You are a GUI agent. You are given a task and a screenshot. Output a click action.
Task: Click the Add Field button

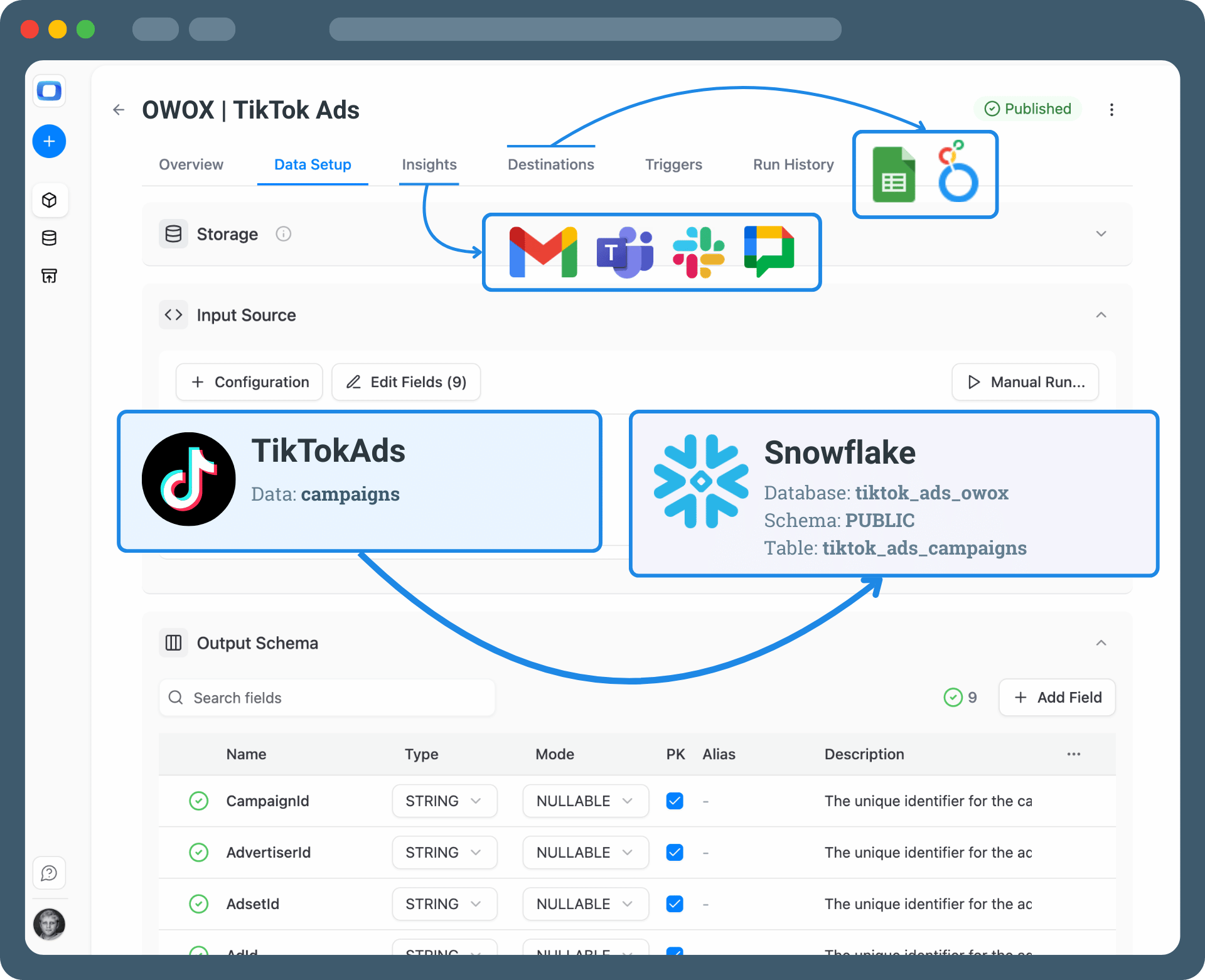1057,697
